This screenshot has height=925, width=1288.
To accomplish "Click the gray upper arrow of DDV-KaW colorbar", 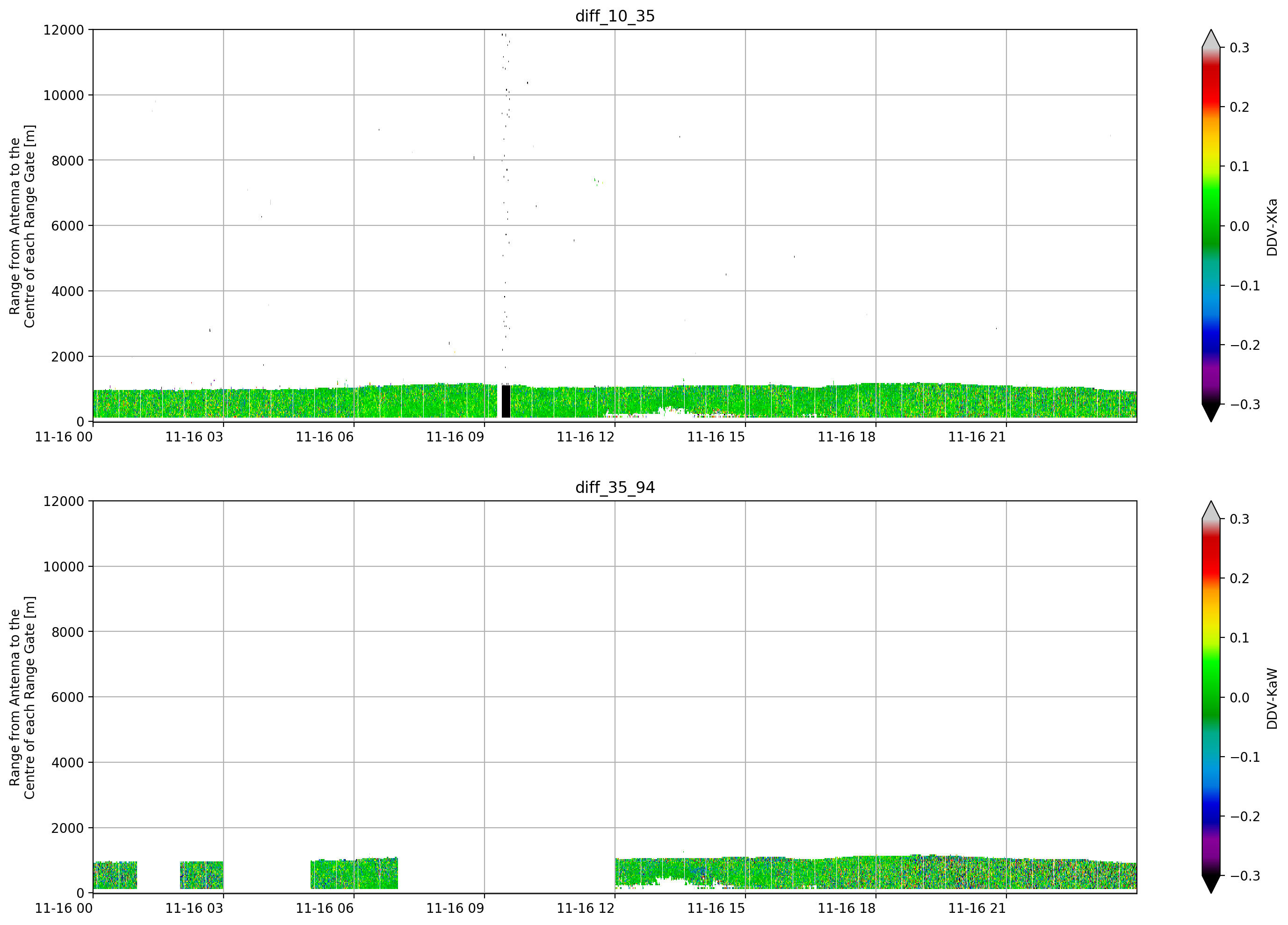I will [1211, 511].
